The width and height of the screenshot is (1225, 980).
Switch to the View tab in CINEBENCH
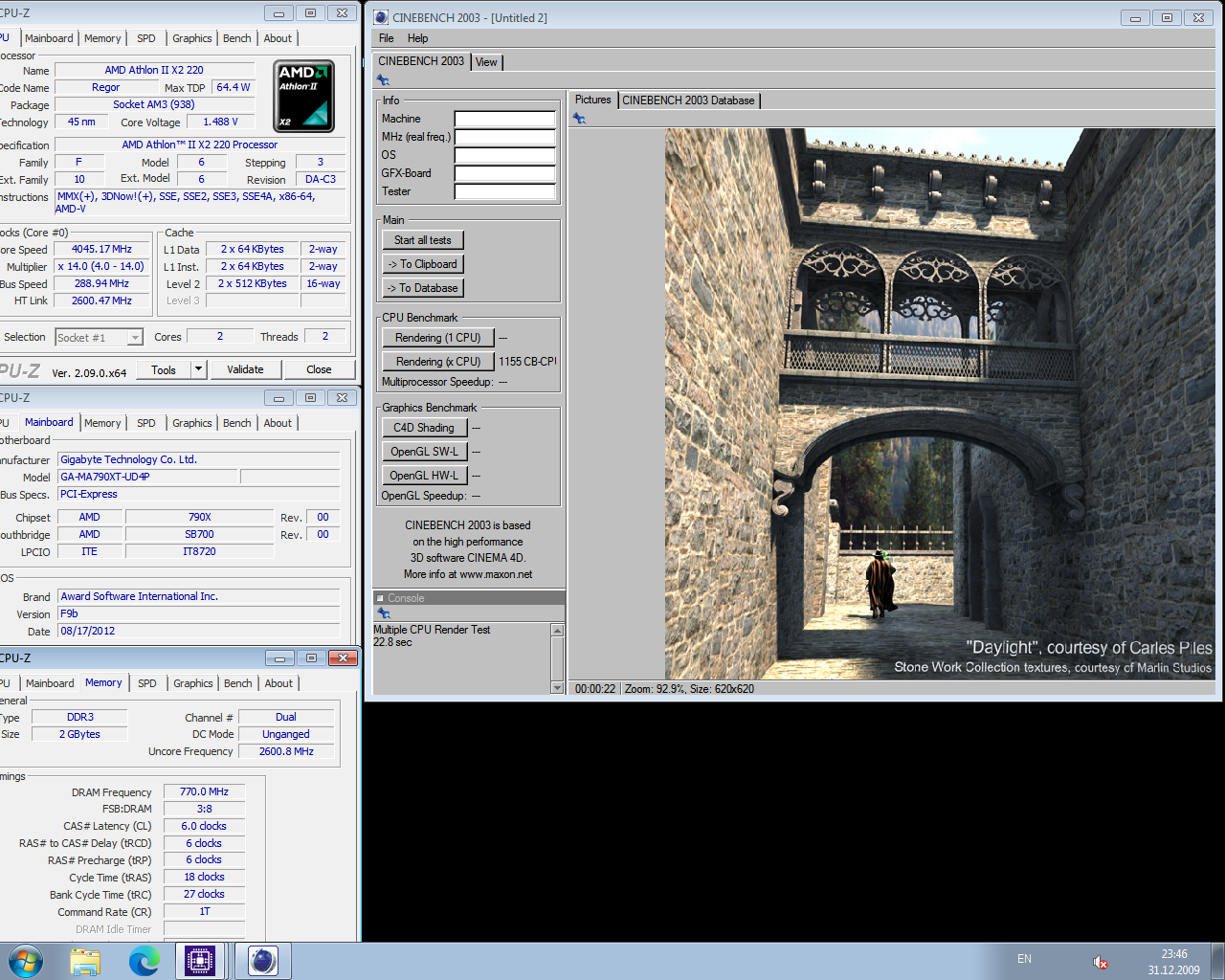tap(486, 62)
